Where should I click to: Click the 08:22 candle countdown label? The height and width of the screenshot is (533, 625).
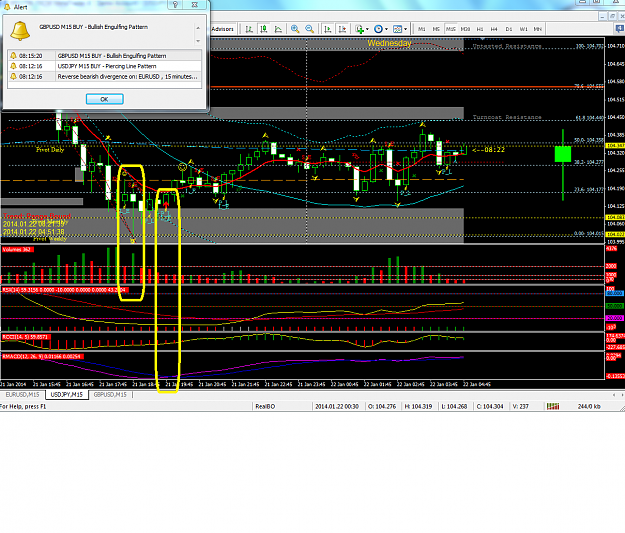(x=489, y=150)
